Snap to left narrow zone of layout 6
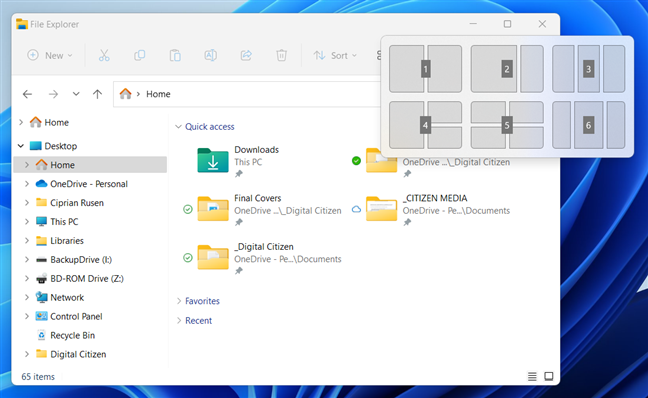 pos(562,125)
